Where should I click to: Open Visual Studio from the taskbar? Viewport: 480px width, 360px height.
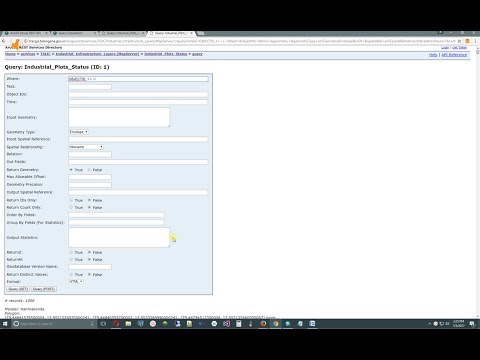pos(226,324)
